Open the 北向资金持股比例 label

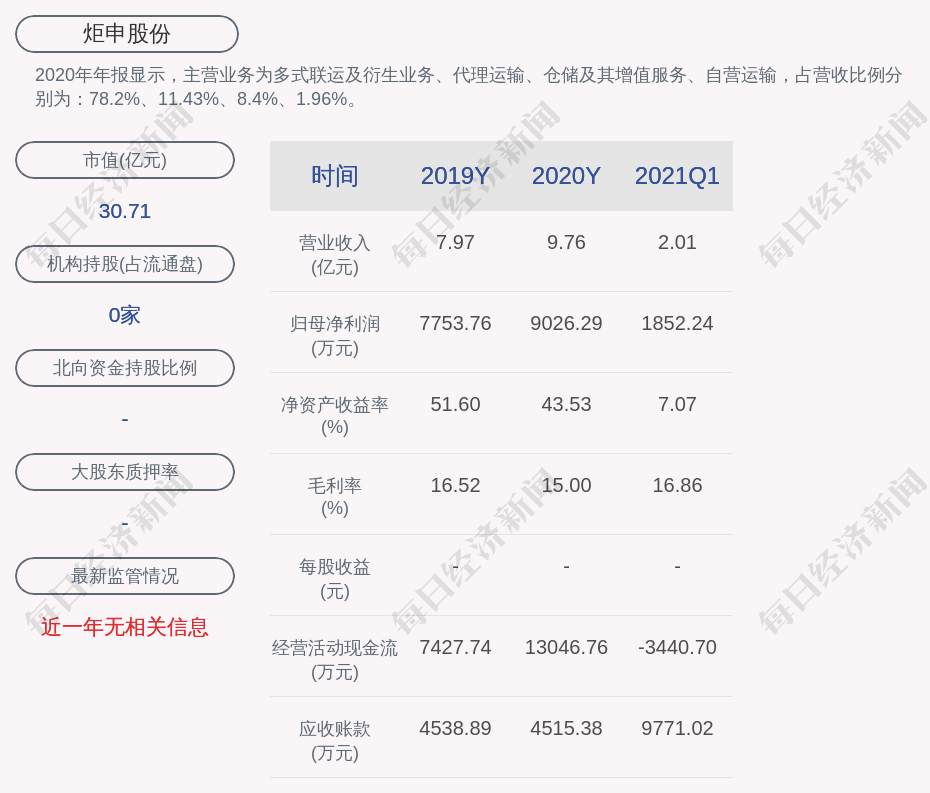125,368
